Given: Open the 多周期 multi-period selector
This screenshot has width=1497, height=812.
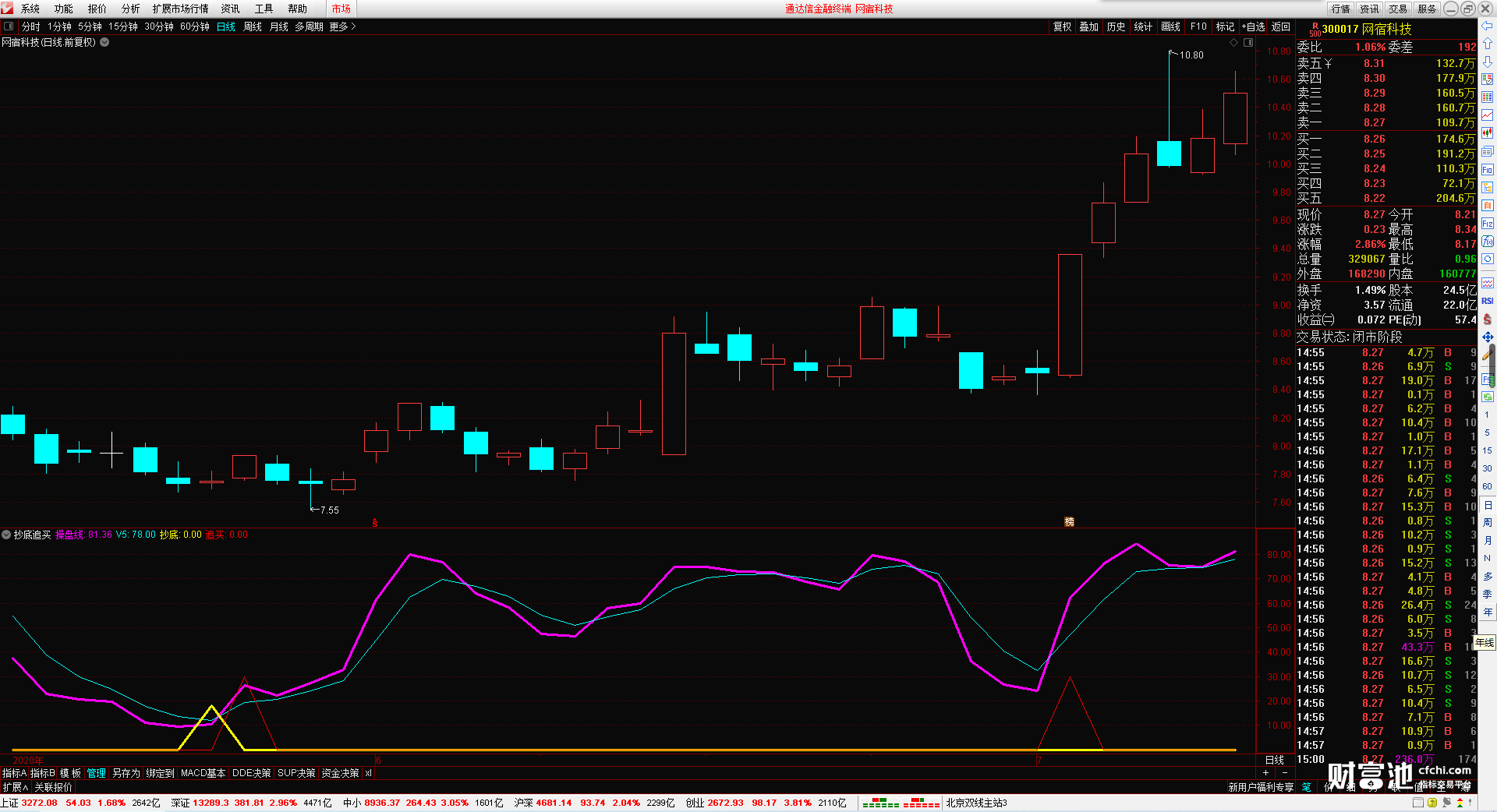Looking at the screenshot, I should pyautogui.click(x=309, y=26).
